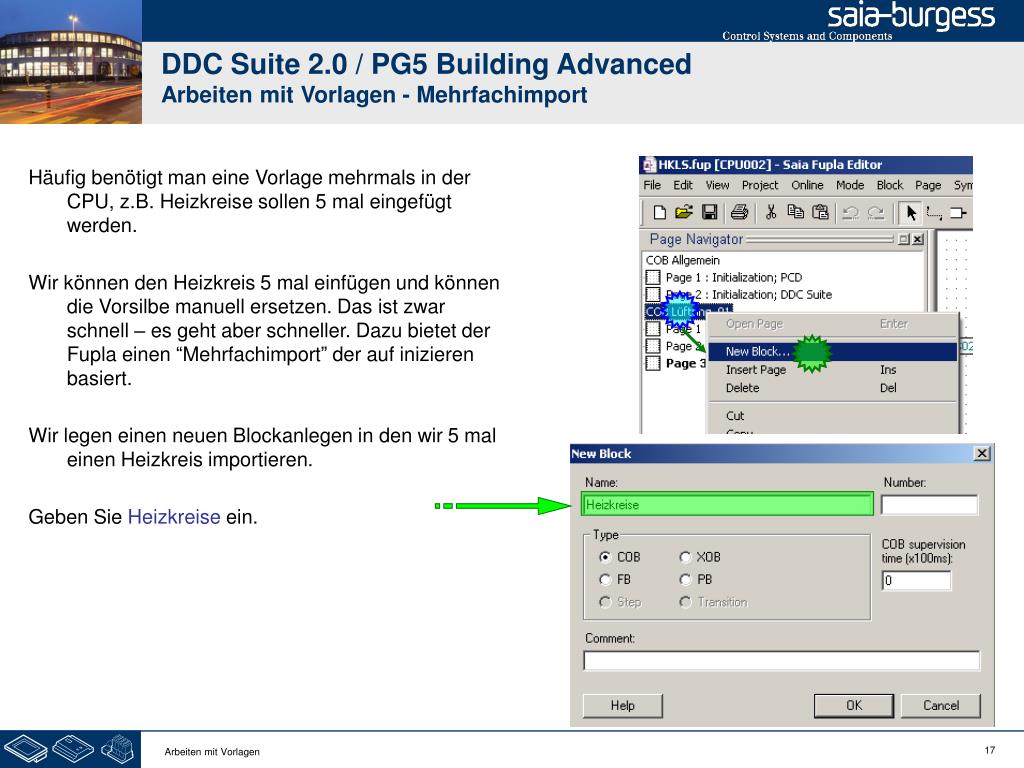The width and height of the screenshot is (1024, 768).
Task: Click the Save diskette toolbar icon
Action: pos(709,212)
